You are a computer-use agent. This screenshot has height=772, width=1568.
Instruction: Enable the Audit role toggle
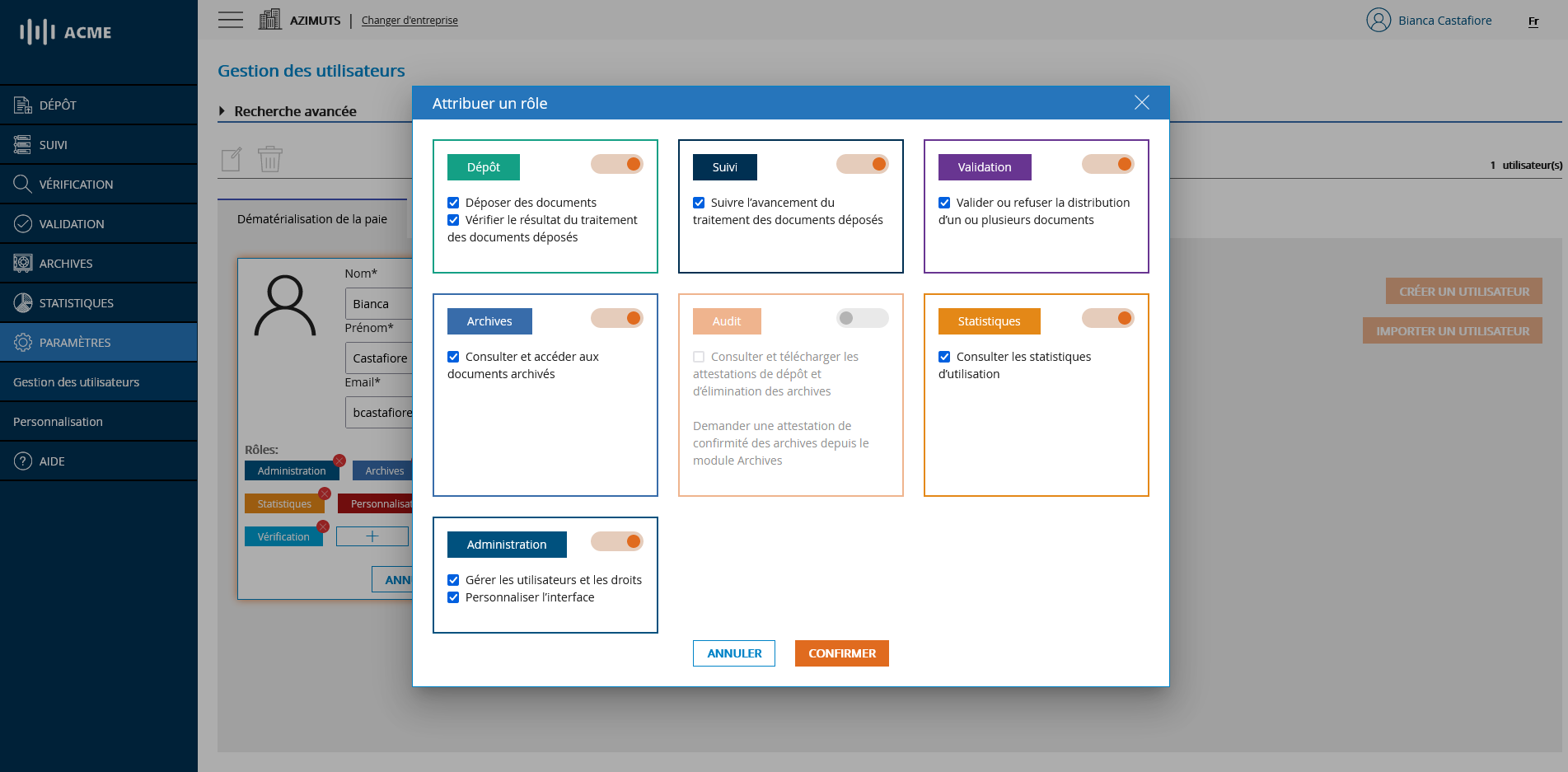tap(862, 318)
